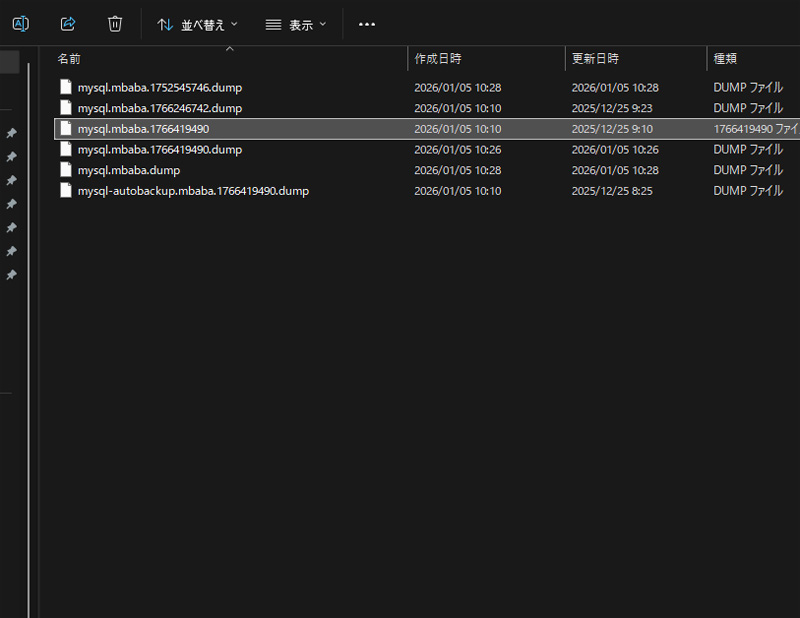This screenshot has height=618, width=800.
Task: Click the 名前 column header
Action: [x=69, y=59]
